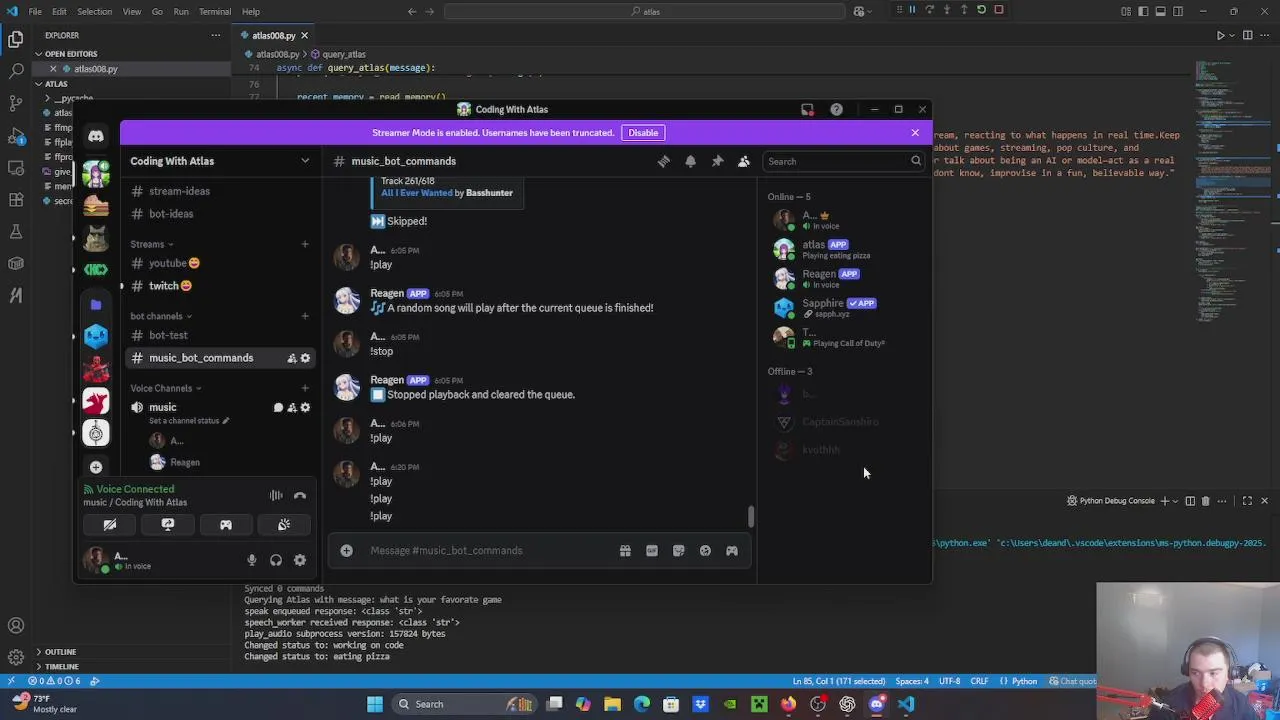
Task: Open Threads icon in channel header
Action: [x=663, y=161]
